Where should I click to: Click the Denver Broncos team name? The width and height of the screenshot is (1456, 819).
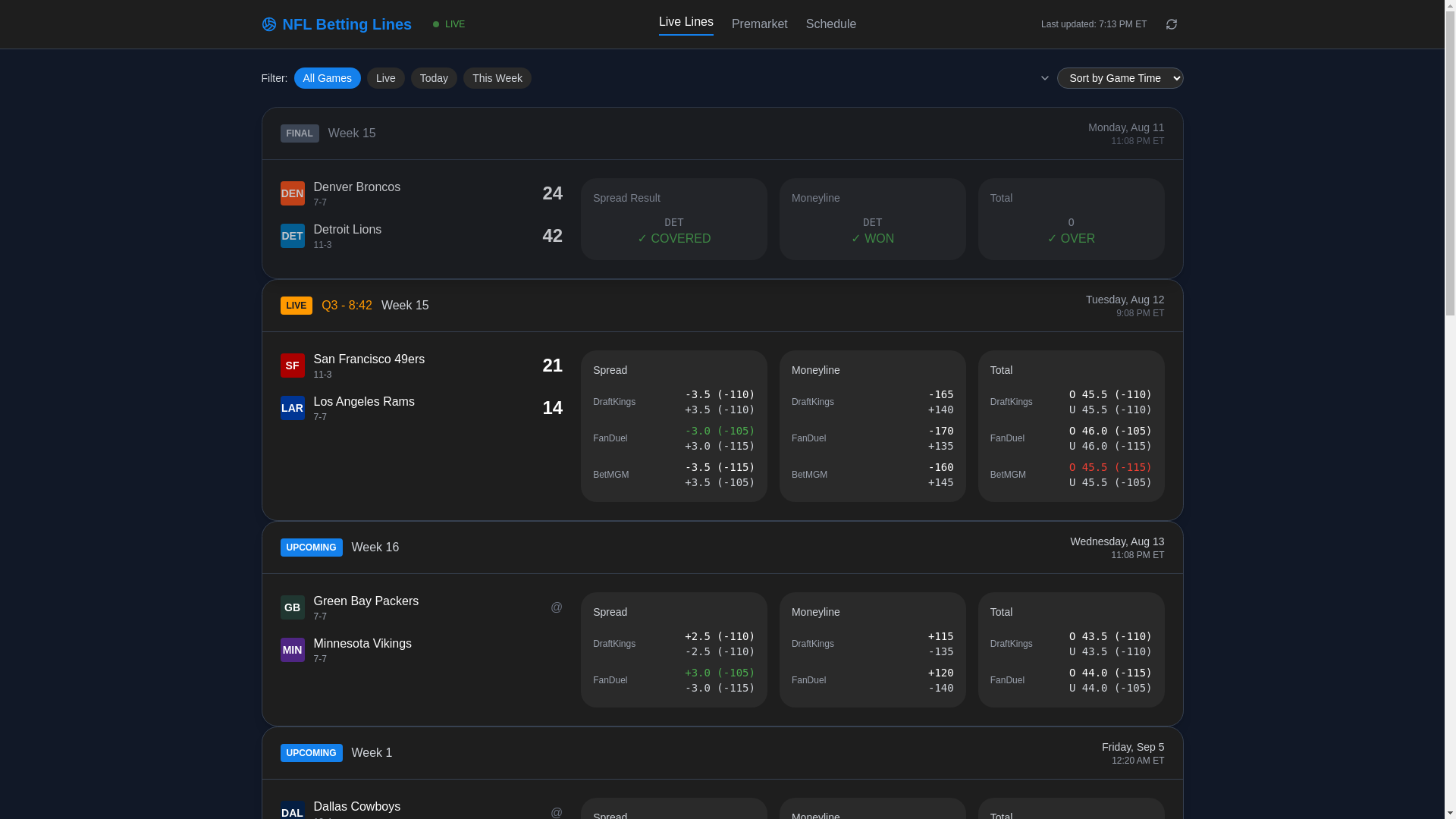(x=356, y=187)
